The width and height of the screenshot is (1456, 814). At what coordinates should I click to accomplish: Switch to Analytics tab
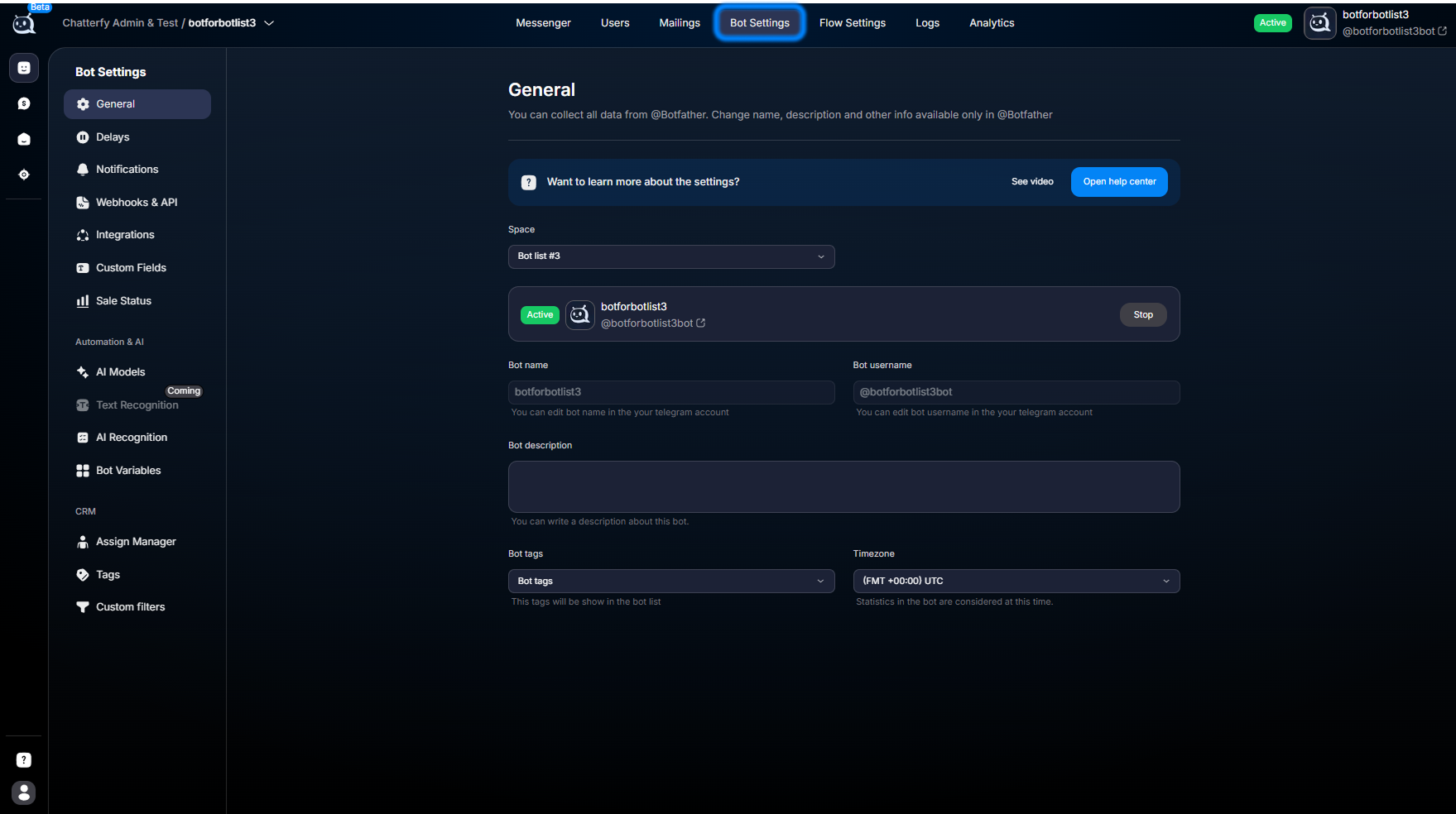tap(992, 23)
